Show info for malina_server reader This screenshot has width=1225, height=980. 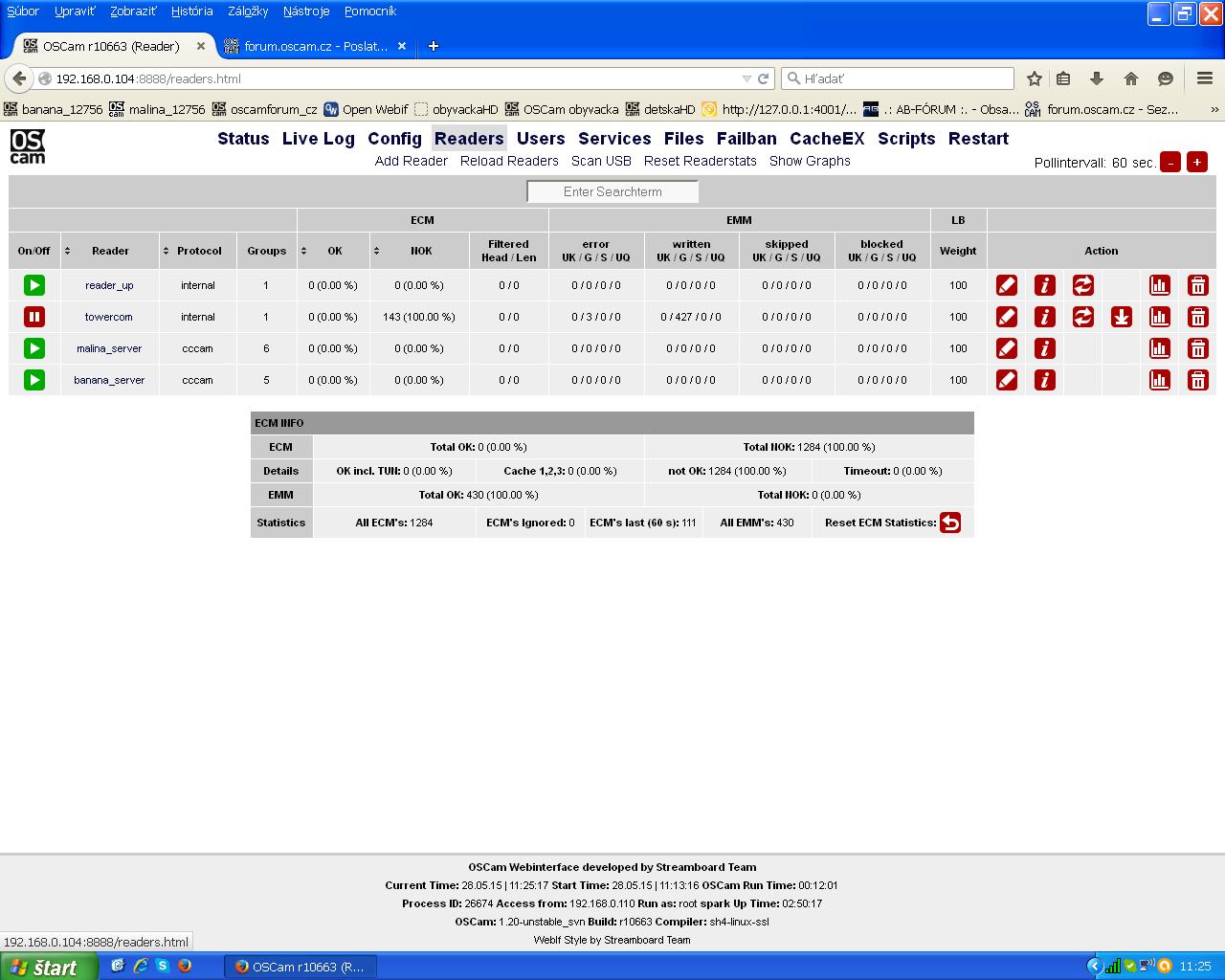(1045, 348)
